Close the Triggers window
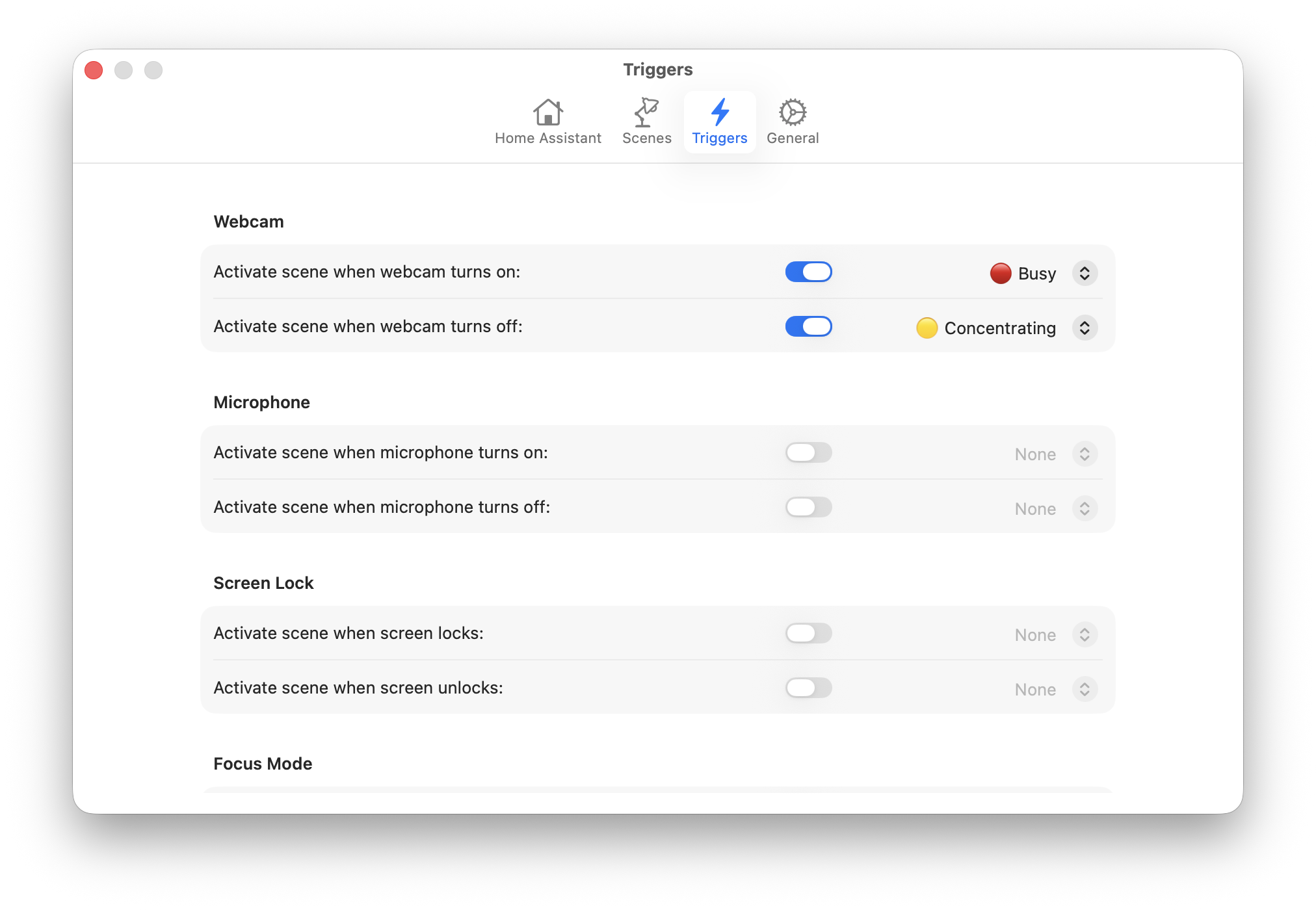Viewport: 1316px width, 910px height. (x=94, y=70)
